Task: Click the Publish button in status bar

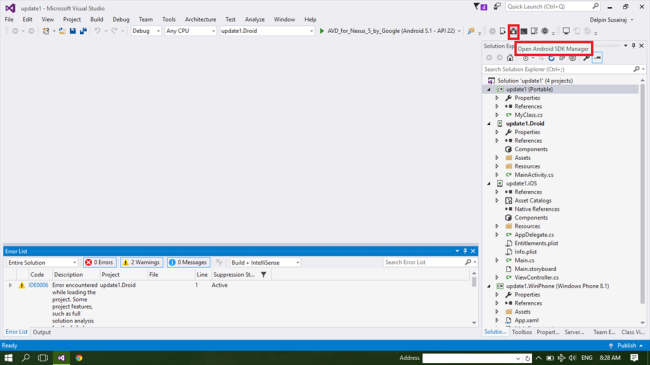Action: (x=626, y=346)
